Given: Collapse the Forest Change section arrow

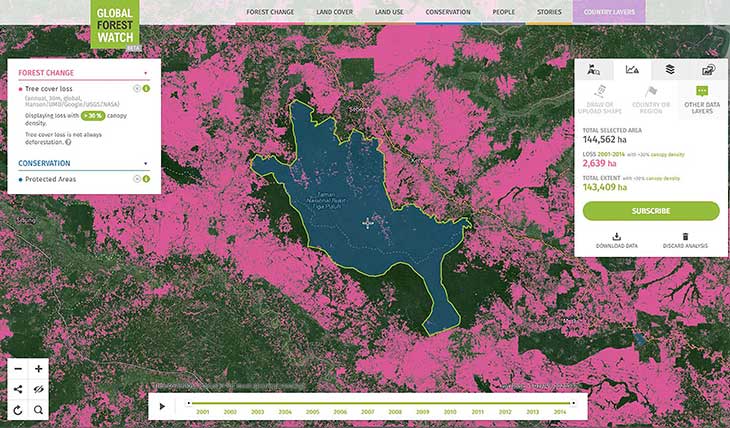Looking at the screenshot, I should [x=146, y=73].
